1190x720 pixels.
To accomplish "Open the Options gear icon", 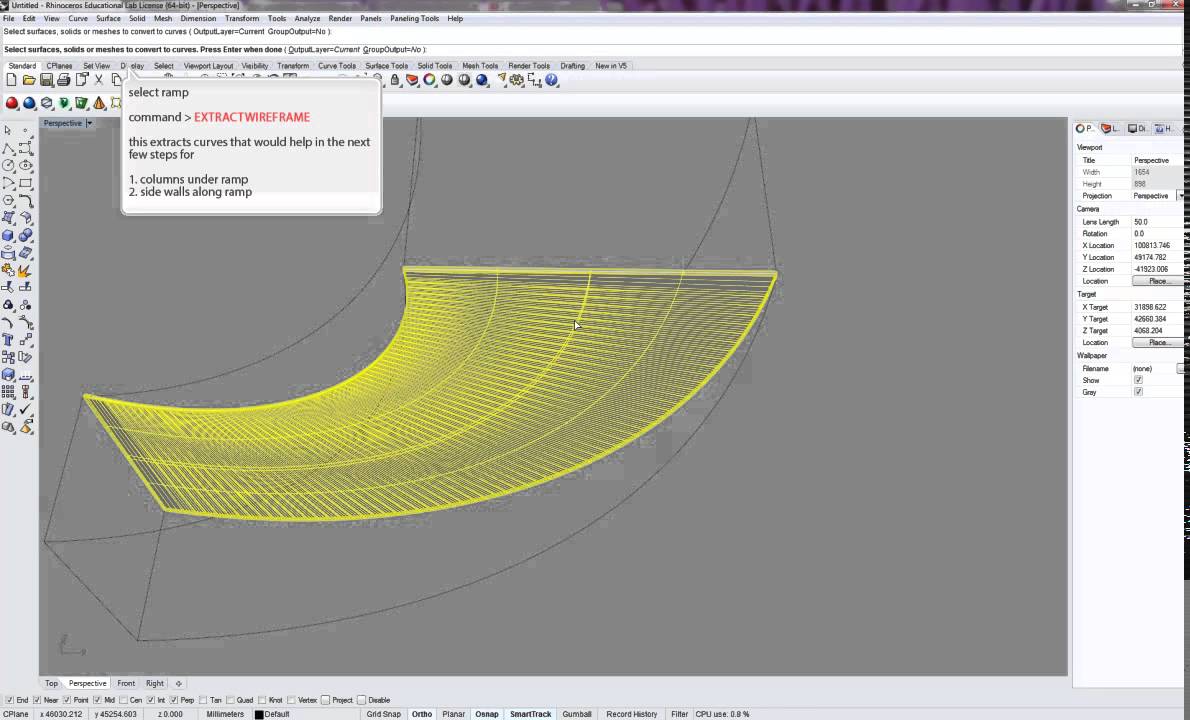I will 517,80.
